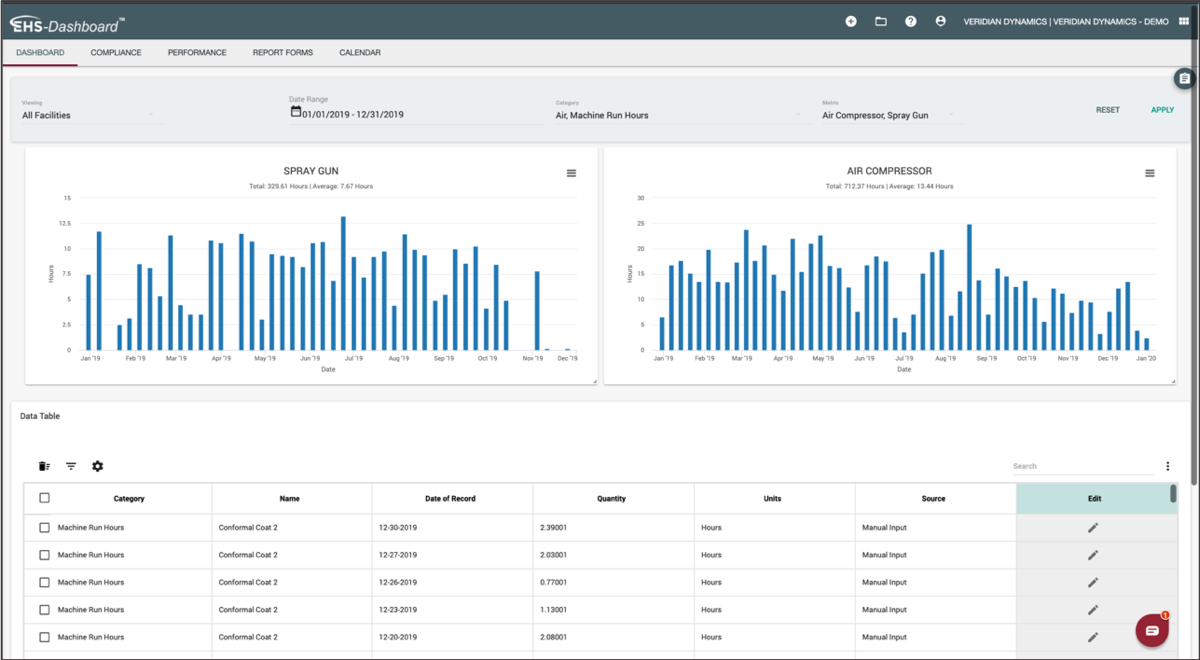The width and height of the screenshot is (1200, 660).
Task: Check the 12-30-2019 Conformal Coat row
Action: (x=44, y=527)
